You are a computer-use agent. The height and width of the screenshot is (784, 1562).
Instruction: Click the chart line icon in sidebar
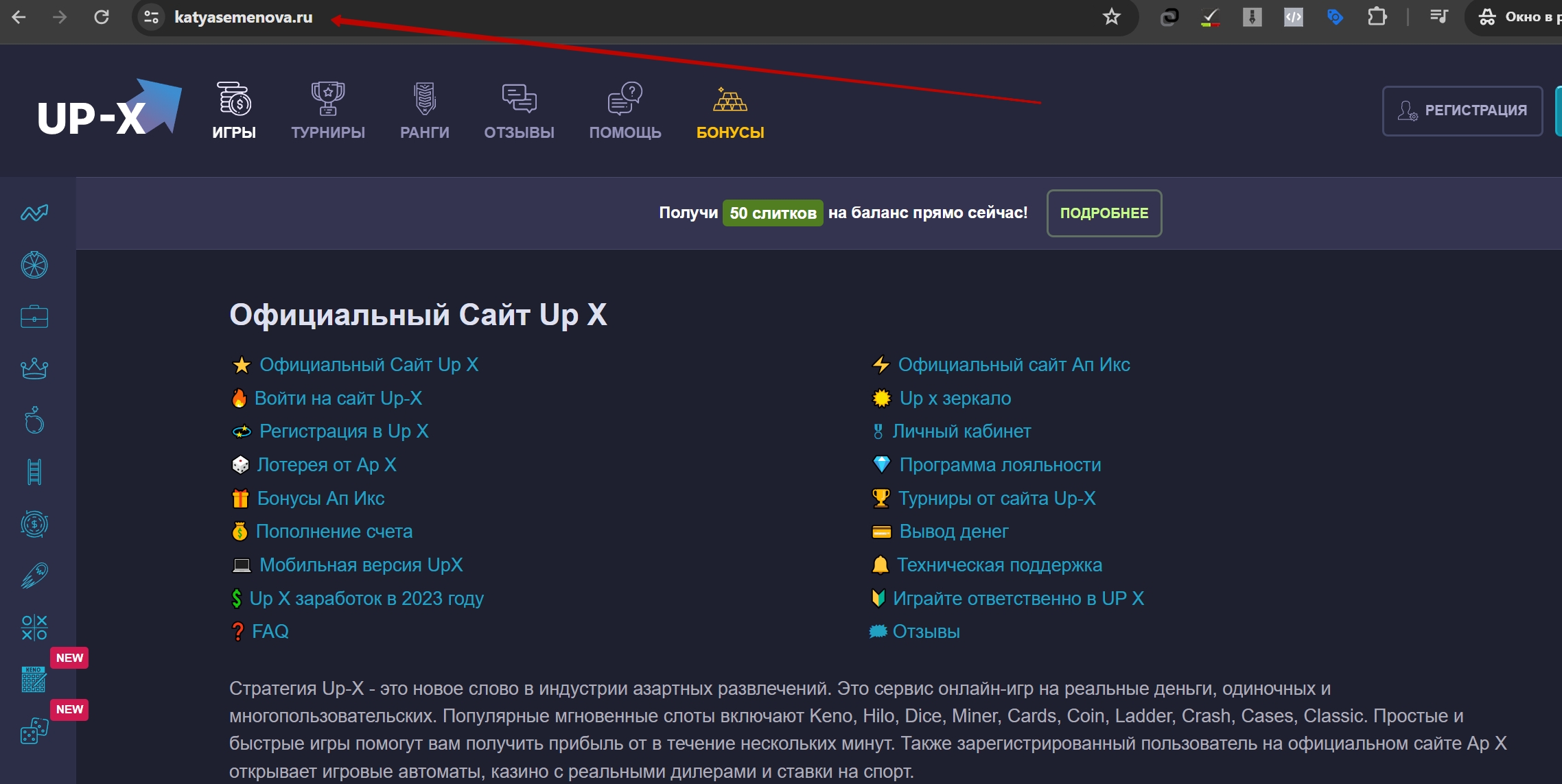pyautogui.click(x=34, y=213)
